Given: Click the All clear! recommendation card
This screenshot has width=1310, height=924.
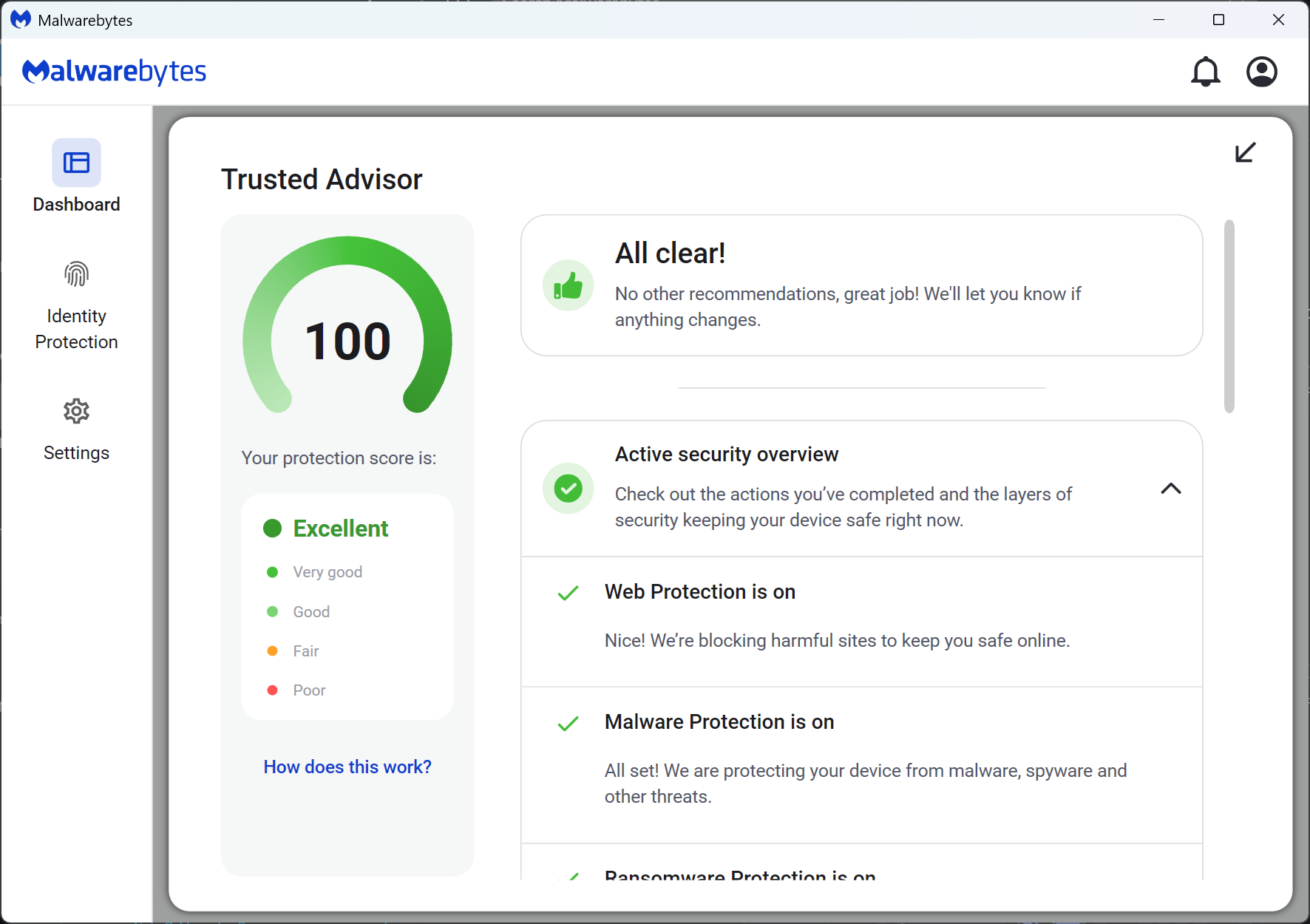Looking at the screenshot, I should pos(861,285).
